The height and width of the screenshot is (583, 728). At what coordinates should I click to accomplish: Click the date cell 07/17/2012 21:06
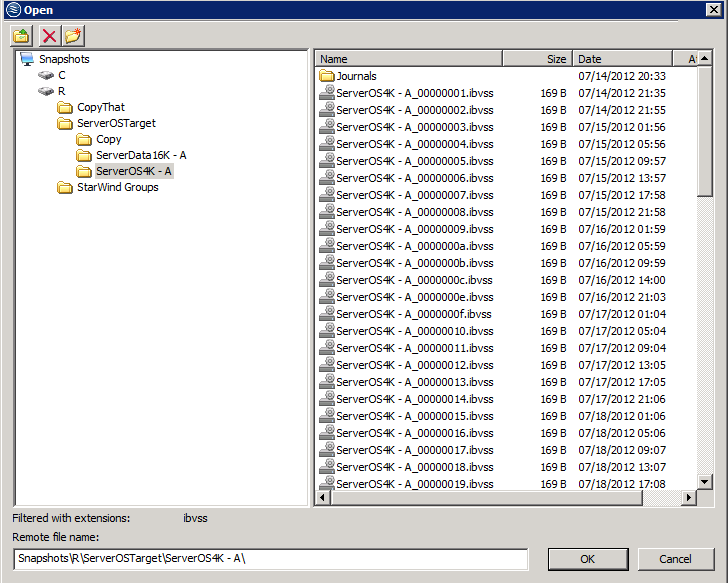[622, 399]
